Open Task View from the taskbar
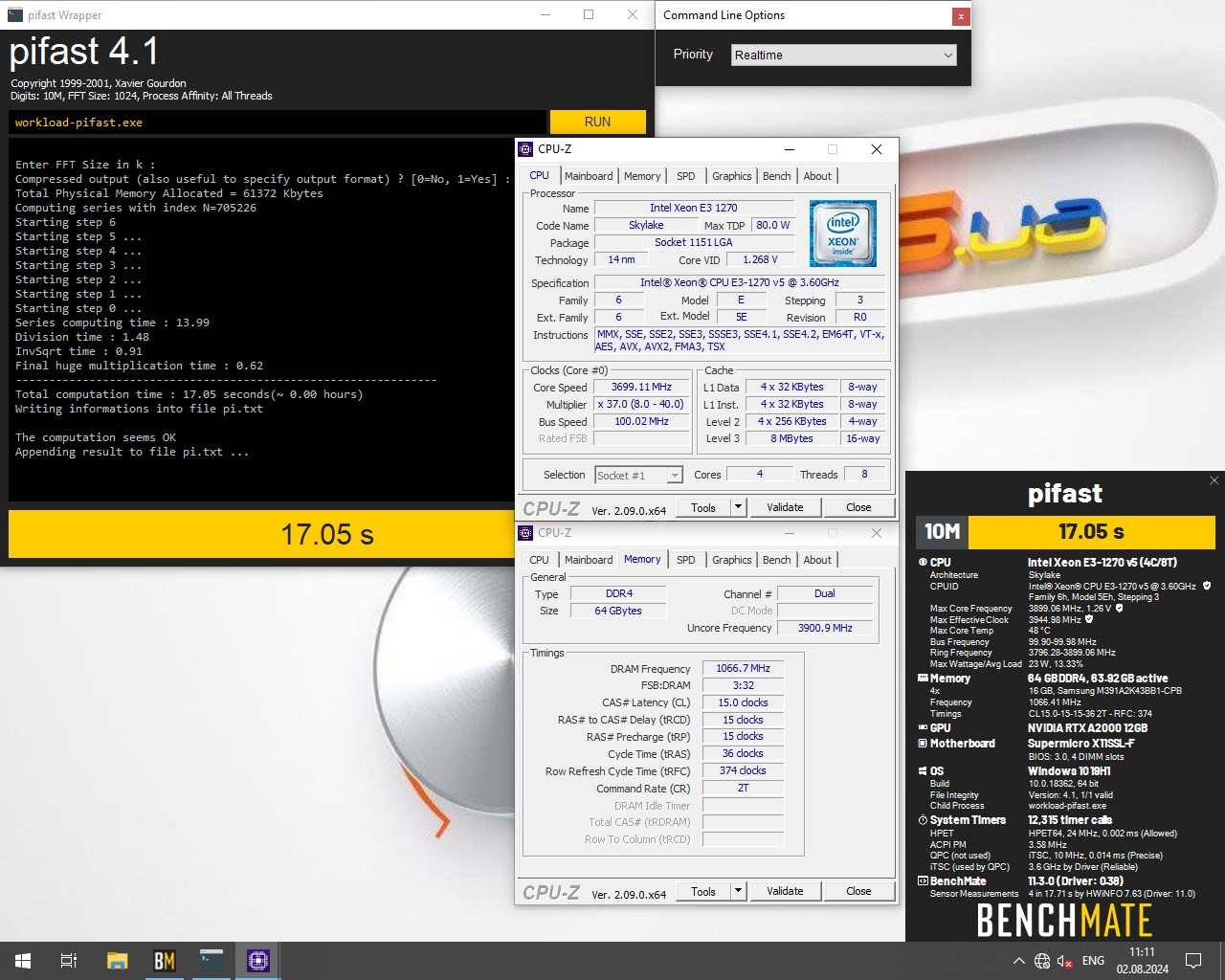The width and height of the screenshot is (1225, 980). (69, 961)
